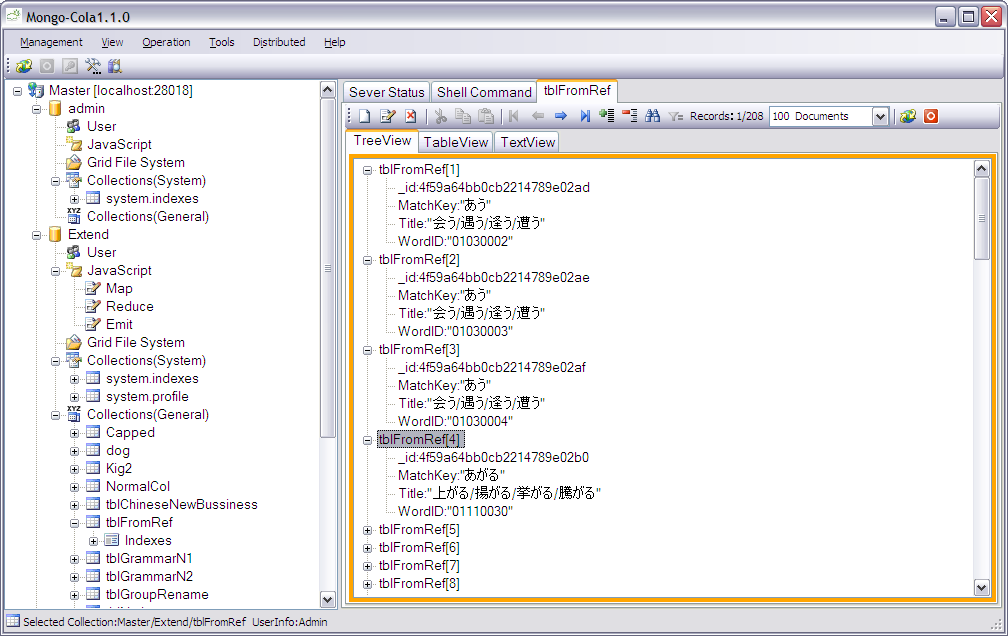Open the documents-per-page dropdown

880,116
